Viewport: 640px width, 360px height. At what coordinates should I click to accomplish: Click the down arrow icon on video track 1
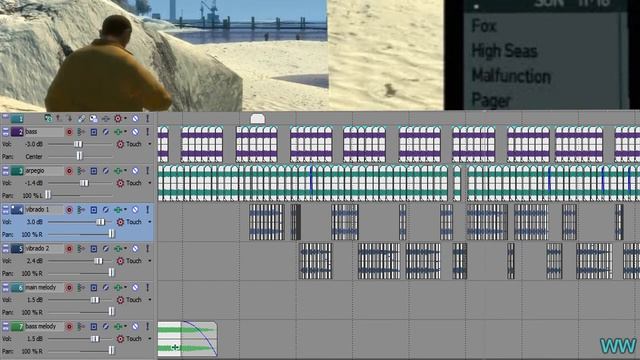coord(69,118)
